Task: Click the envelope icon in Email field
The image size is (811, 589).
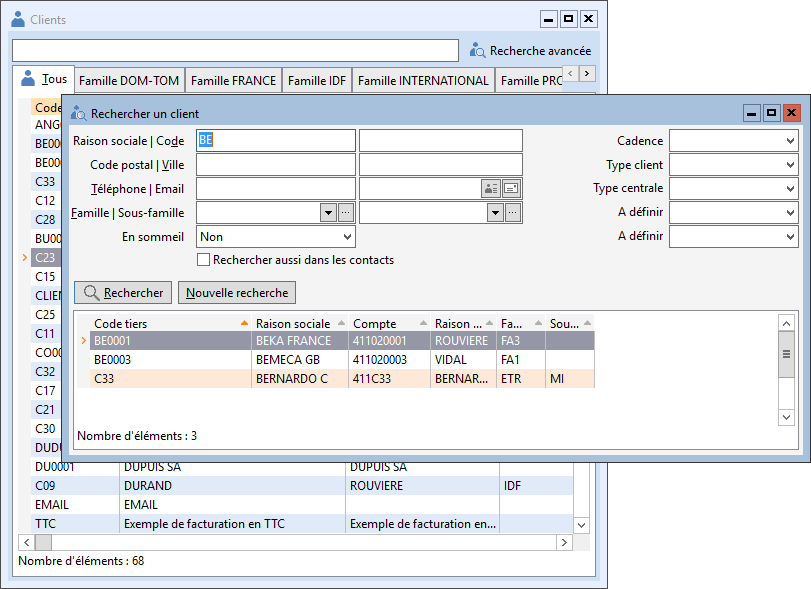Action: 511,189
